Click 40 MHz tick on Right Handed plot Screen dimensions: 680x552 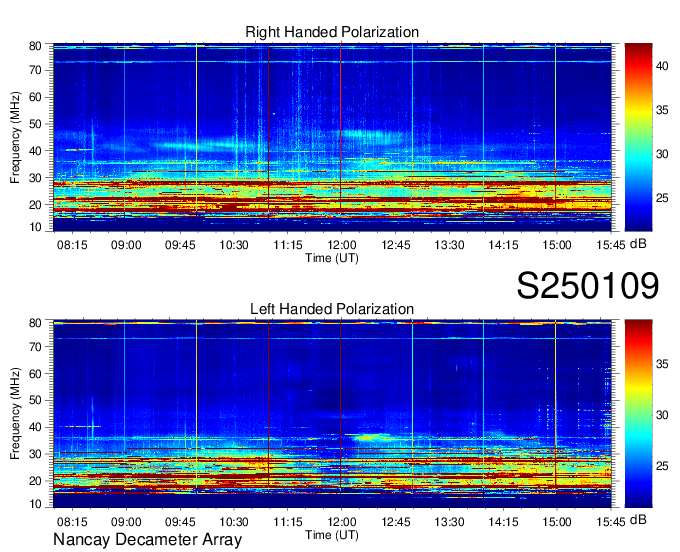point(36,151)
